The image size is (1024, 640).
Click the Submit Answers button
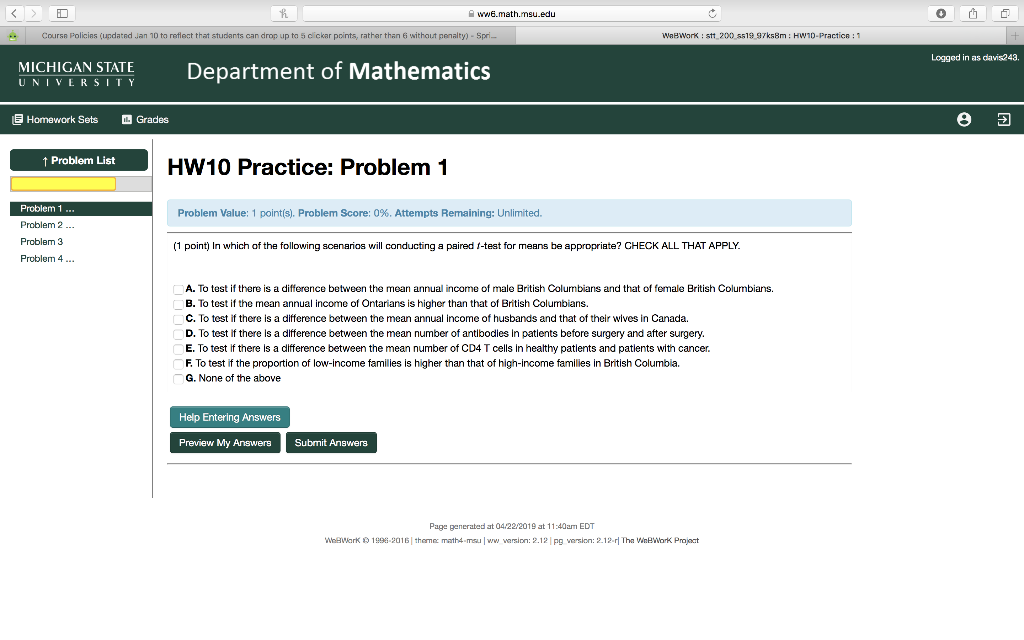click(x=331, y=442)
